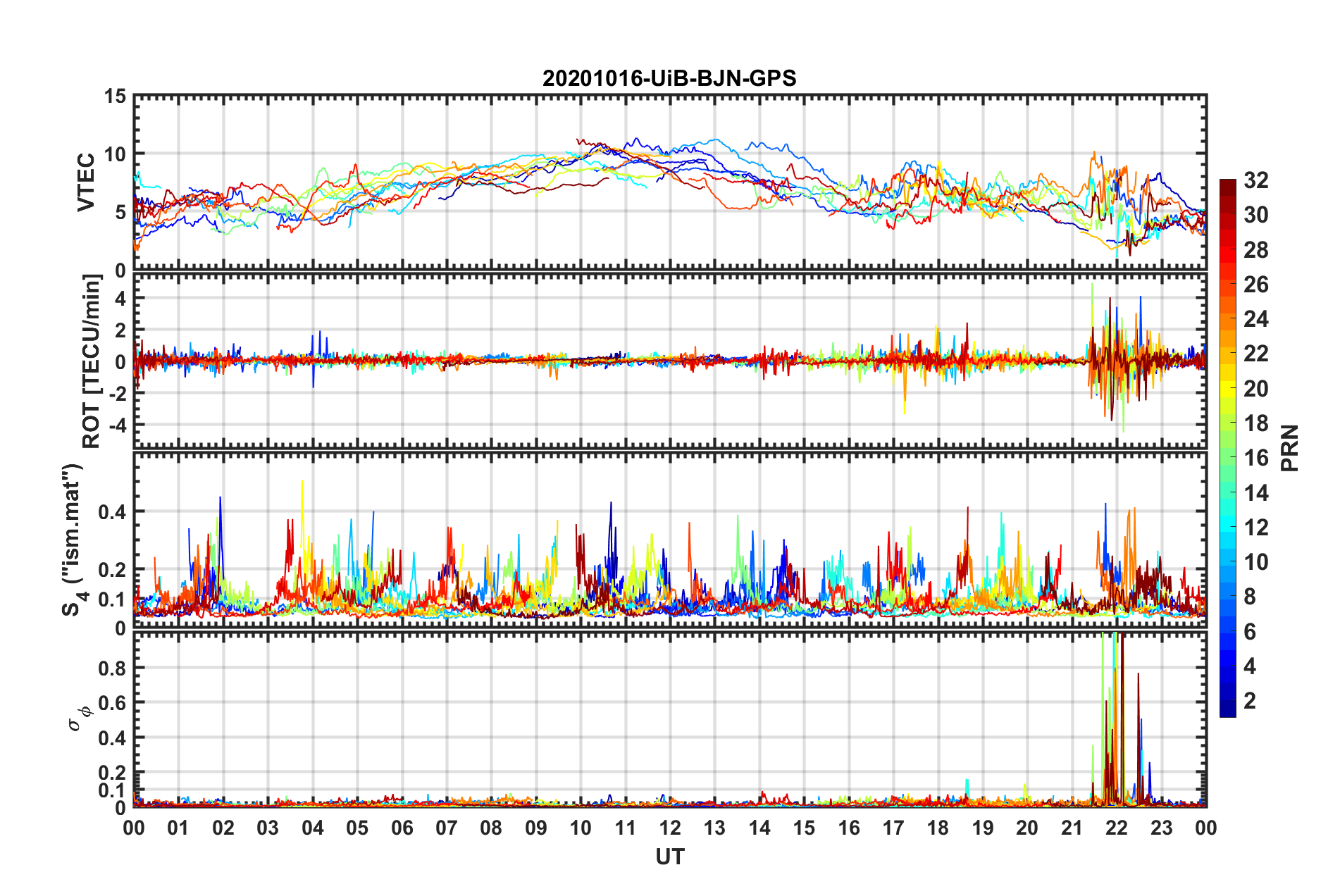This screenshot has width=1340, height=896.
Task: Click x-axis tick label 06
Action: [402, 828]
